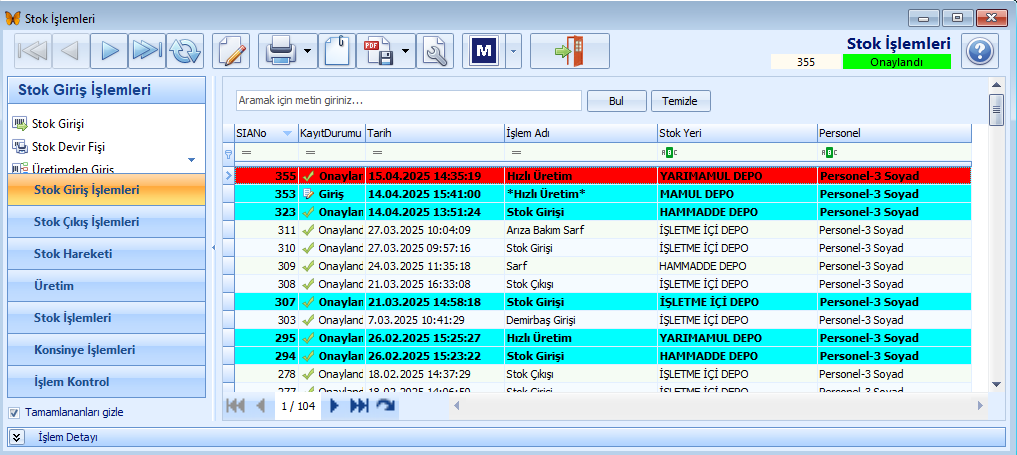Screen dimensions: 1017x455
Task: Expand the İşlem Detayı panel
Action: pos(18,438)
